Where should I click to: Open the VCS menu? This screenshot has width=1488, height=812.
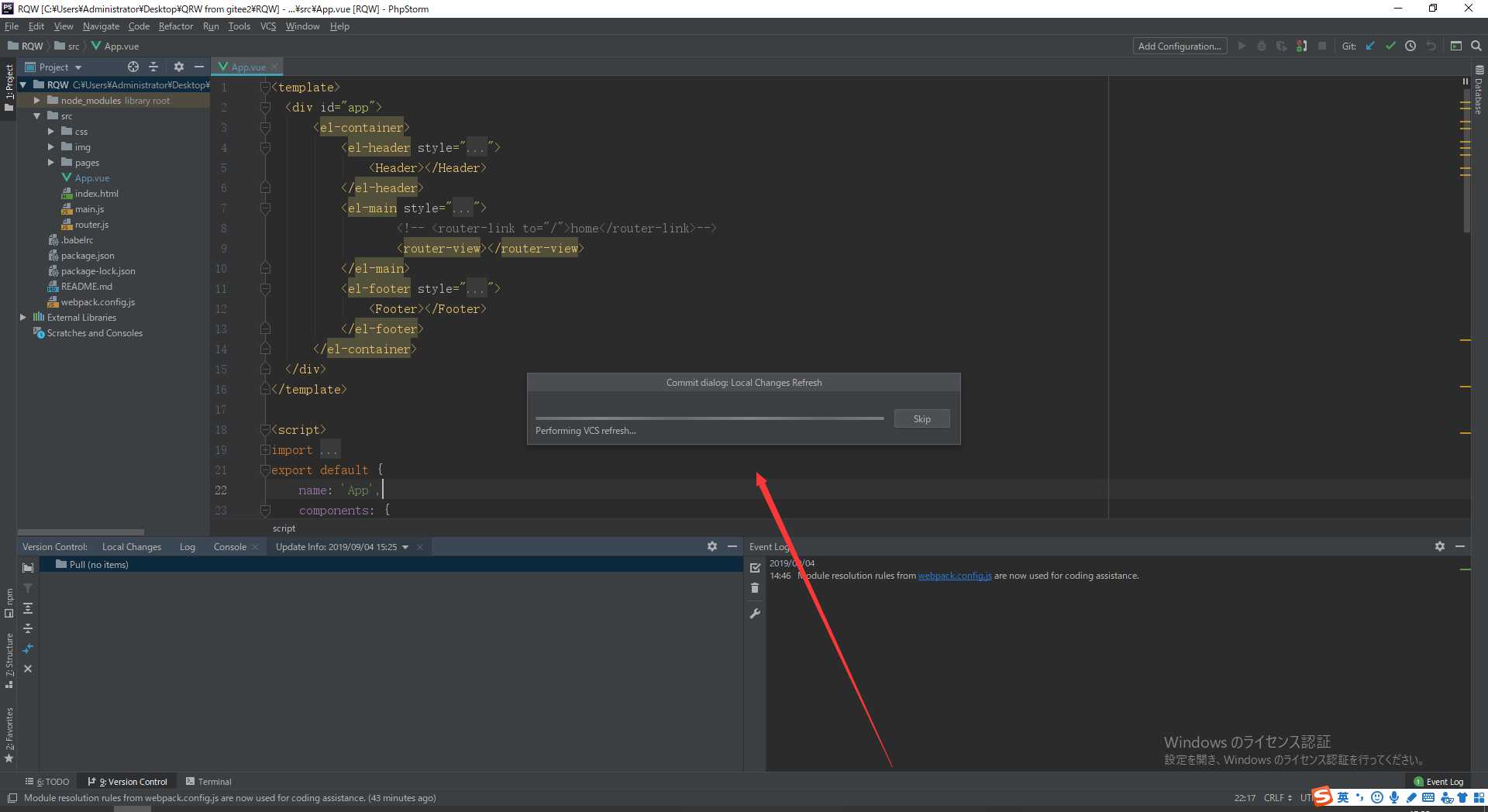click(268, 26)
